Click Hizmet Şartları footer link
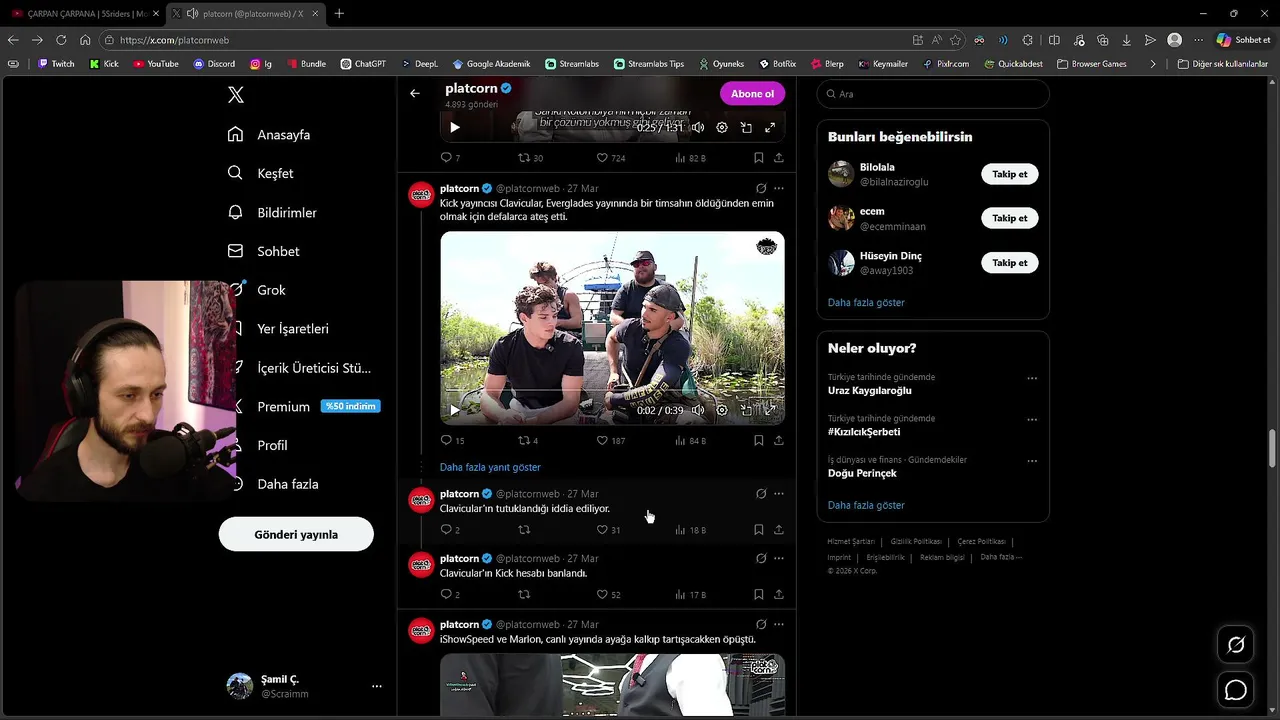 851,541
